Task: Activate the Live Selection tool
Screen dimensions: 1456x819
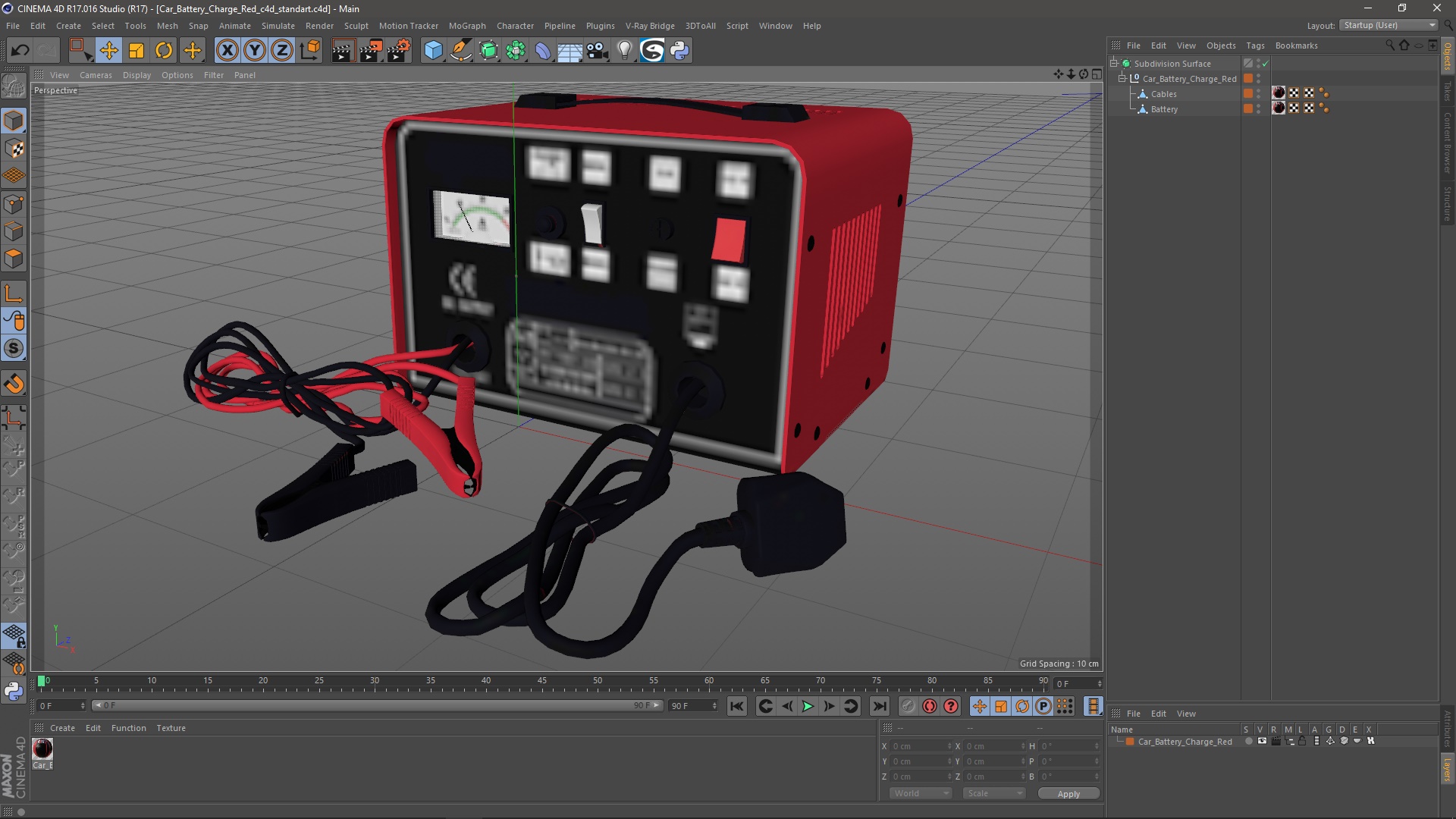Action: coord(80,51)
